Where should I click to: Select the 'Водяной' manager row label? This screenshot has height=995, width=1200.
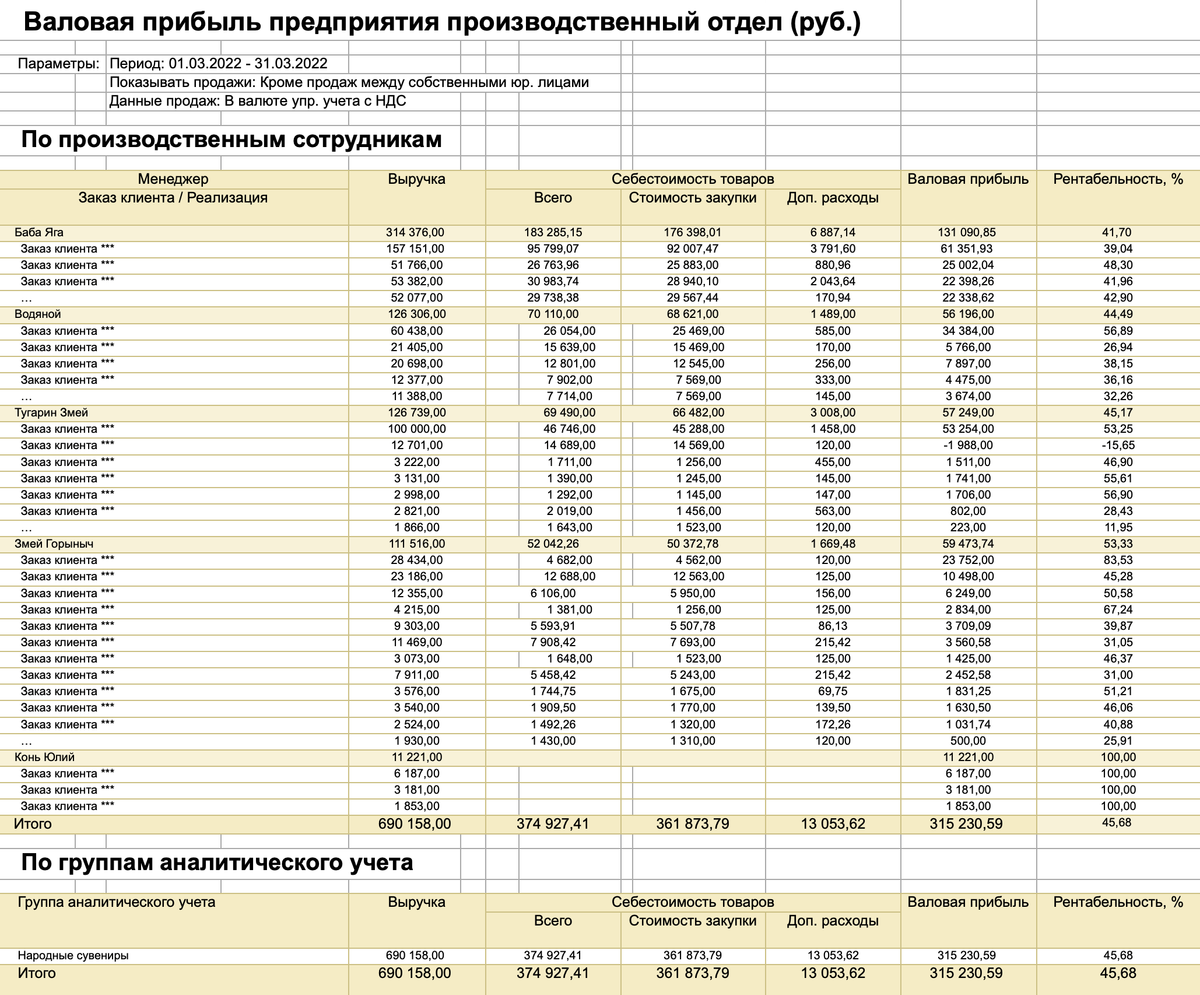coord(37,314)
